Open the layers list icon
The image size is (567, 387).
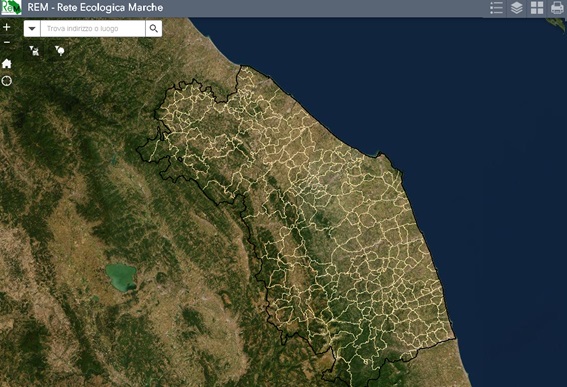click(516, 8)
